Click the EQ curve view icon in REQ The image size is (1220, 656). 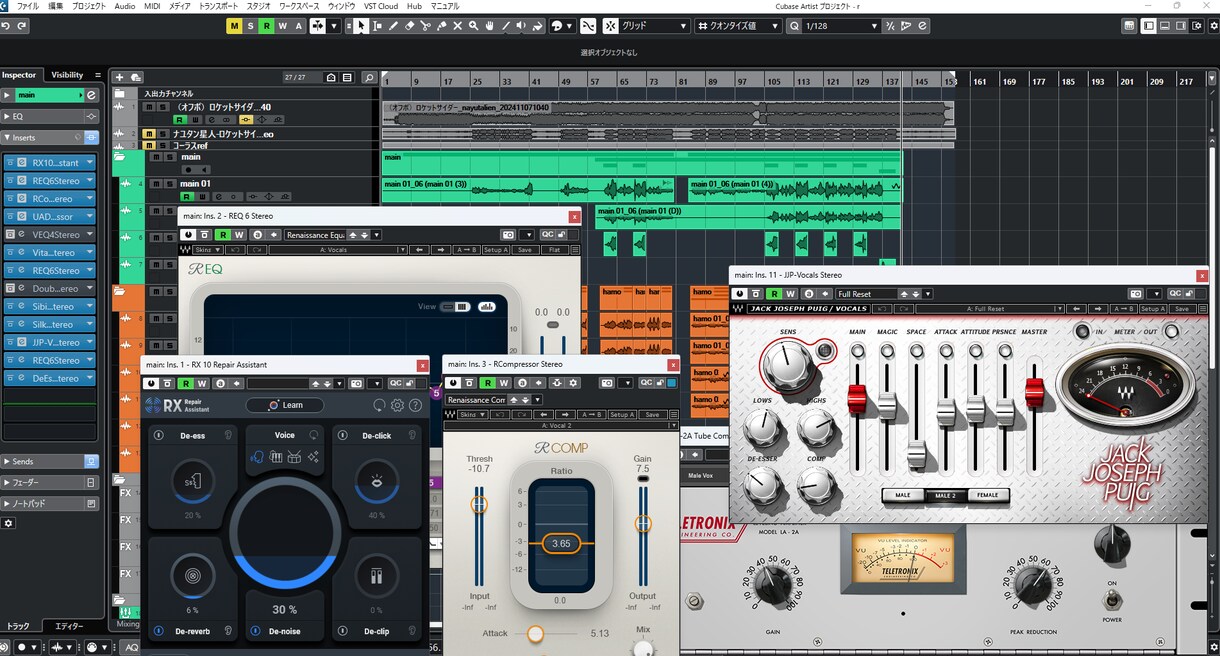pos(488,307)
